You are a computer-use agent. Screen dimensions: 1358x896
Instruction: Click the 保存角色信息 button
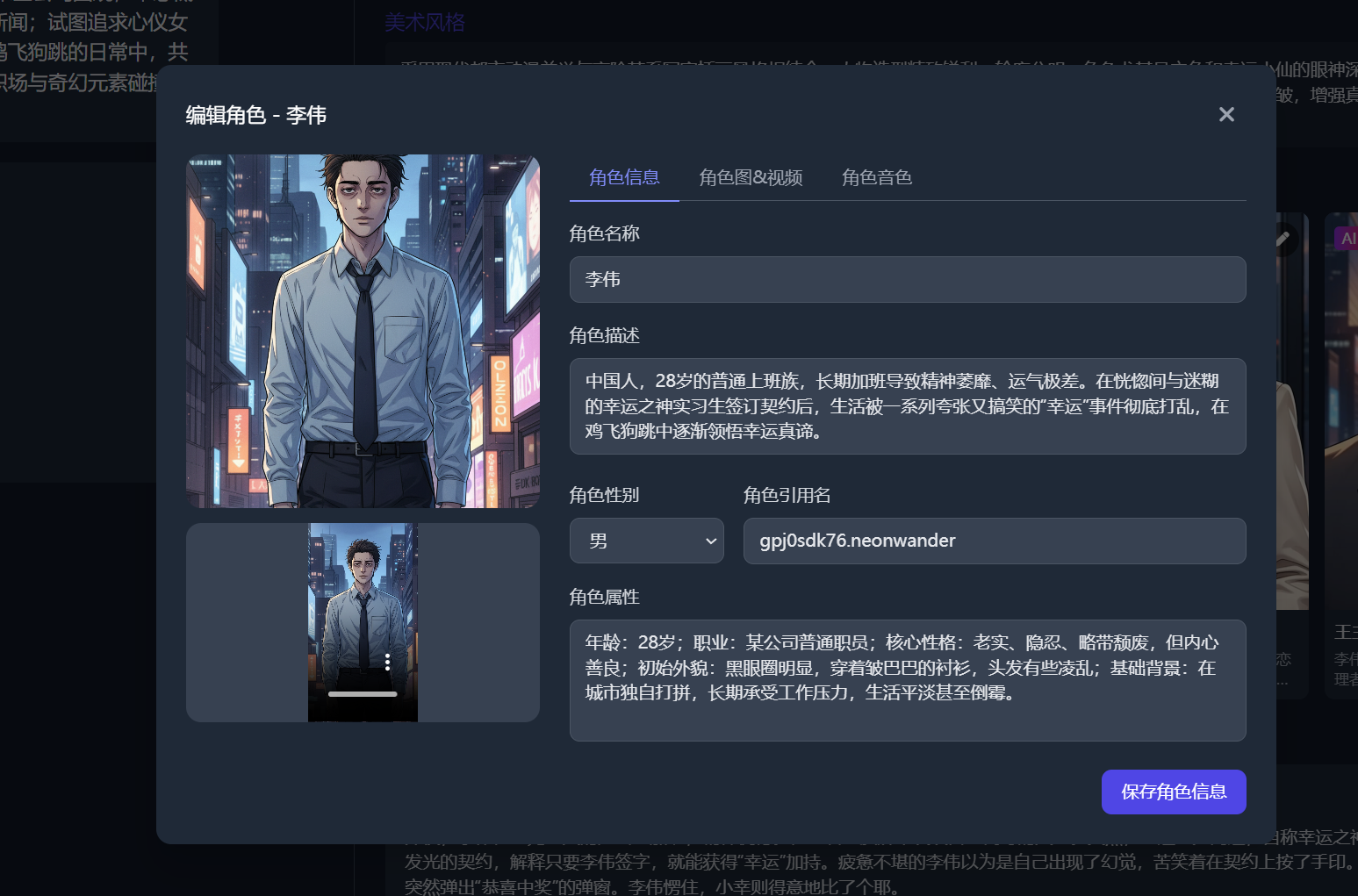[1174, 792]
